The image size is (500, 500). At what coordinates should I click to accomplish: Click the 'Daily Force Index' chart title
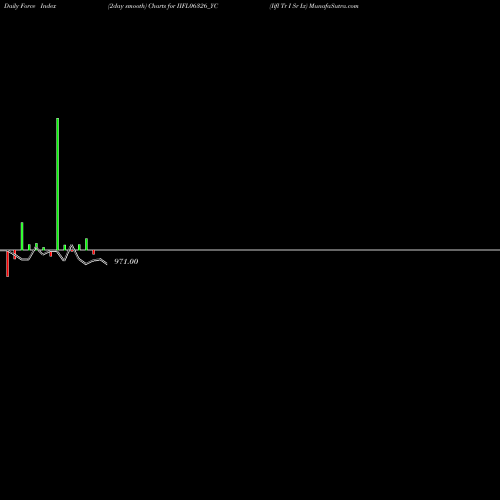[30, 6]
